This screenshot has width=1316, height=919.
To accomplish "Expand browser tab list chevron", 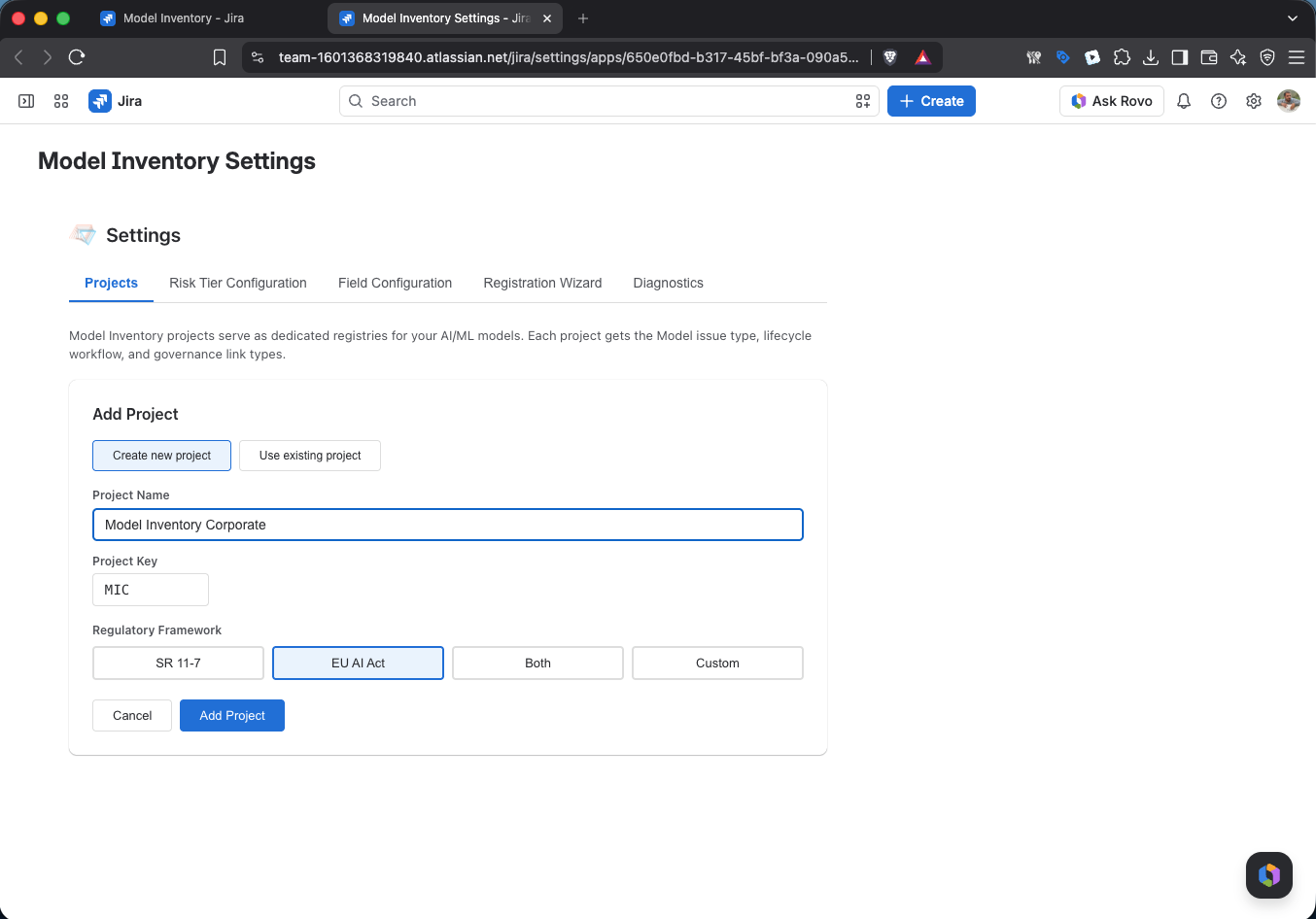I will point(1293,18).
